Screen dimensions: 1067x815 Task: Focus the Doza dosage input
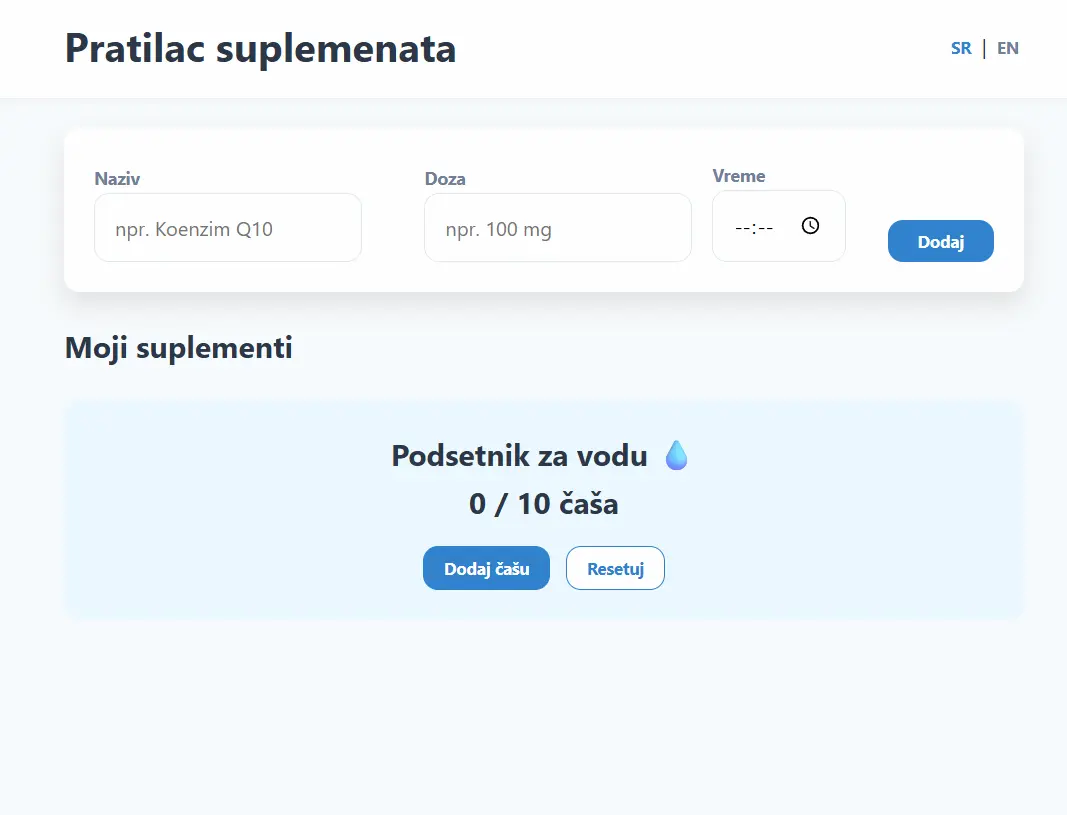click(557, 227)
